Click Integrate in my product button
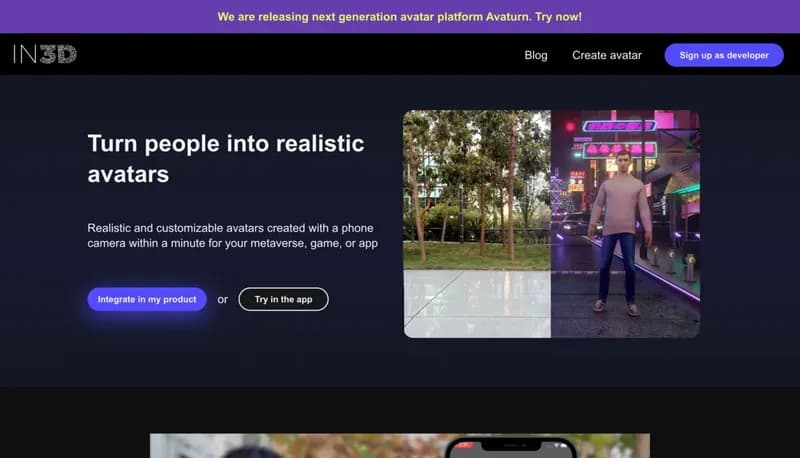Image resolution: width=800 pixels, height=458 pixels. pyautogui.click(x=147, y=299)
